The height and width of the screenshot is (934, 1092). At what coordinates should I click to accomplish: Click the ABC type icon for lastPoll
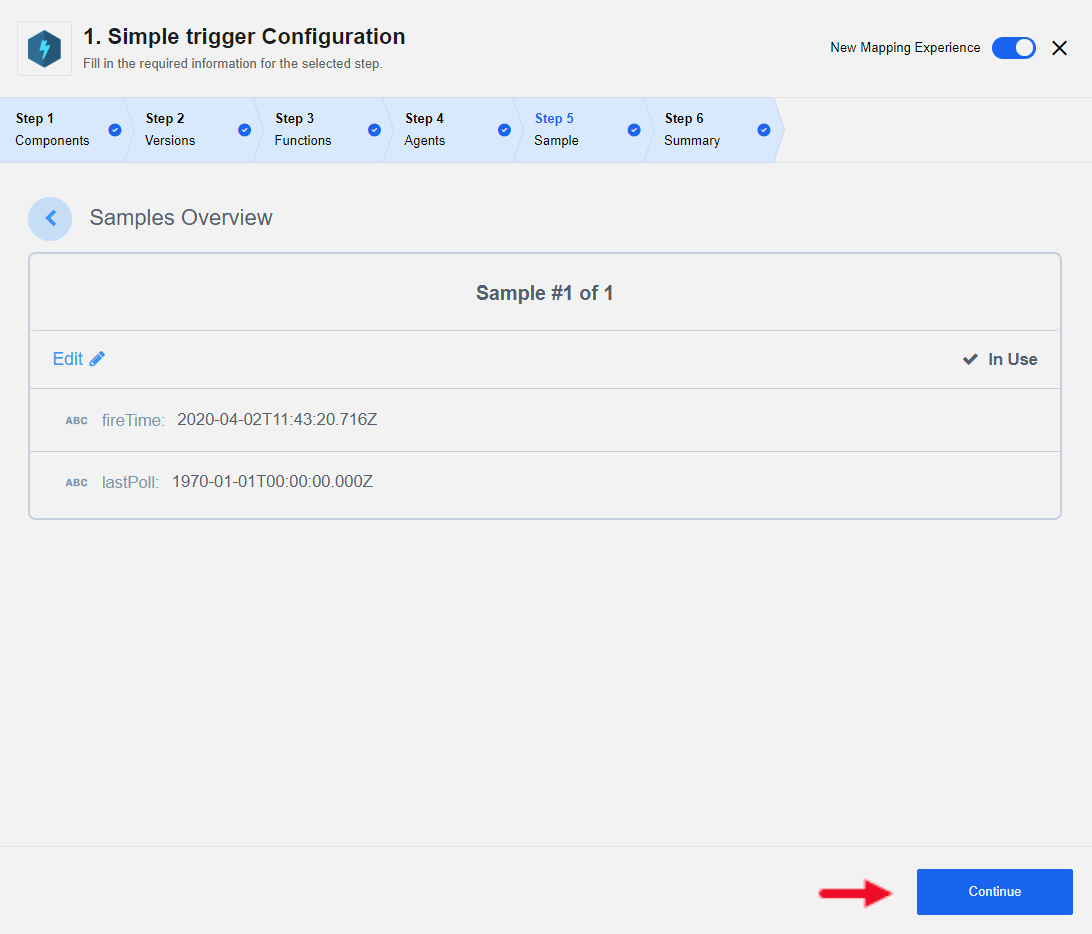pos(77,483)
